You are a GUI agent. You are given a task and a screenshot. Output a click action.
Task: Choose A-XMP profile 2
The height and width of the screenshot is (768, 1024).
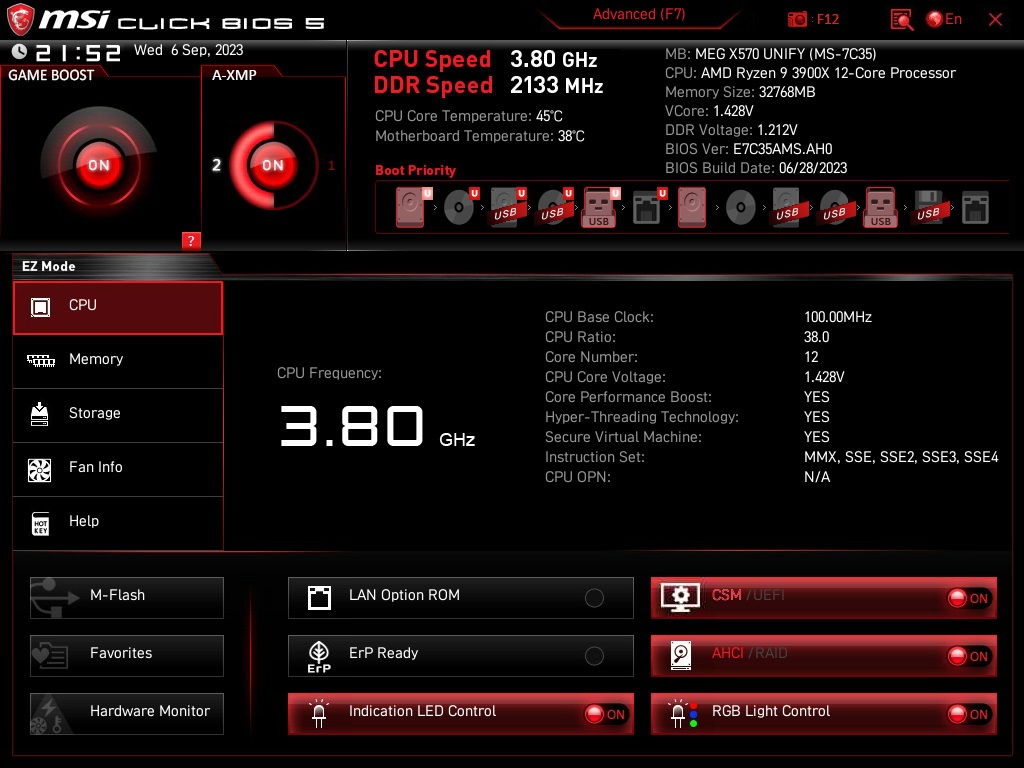(217, 165)
